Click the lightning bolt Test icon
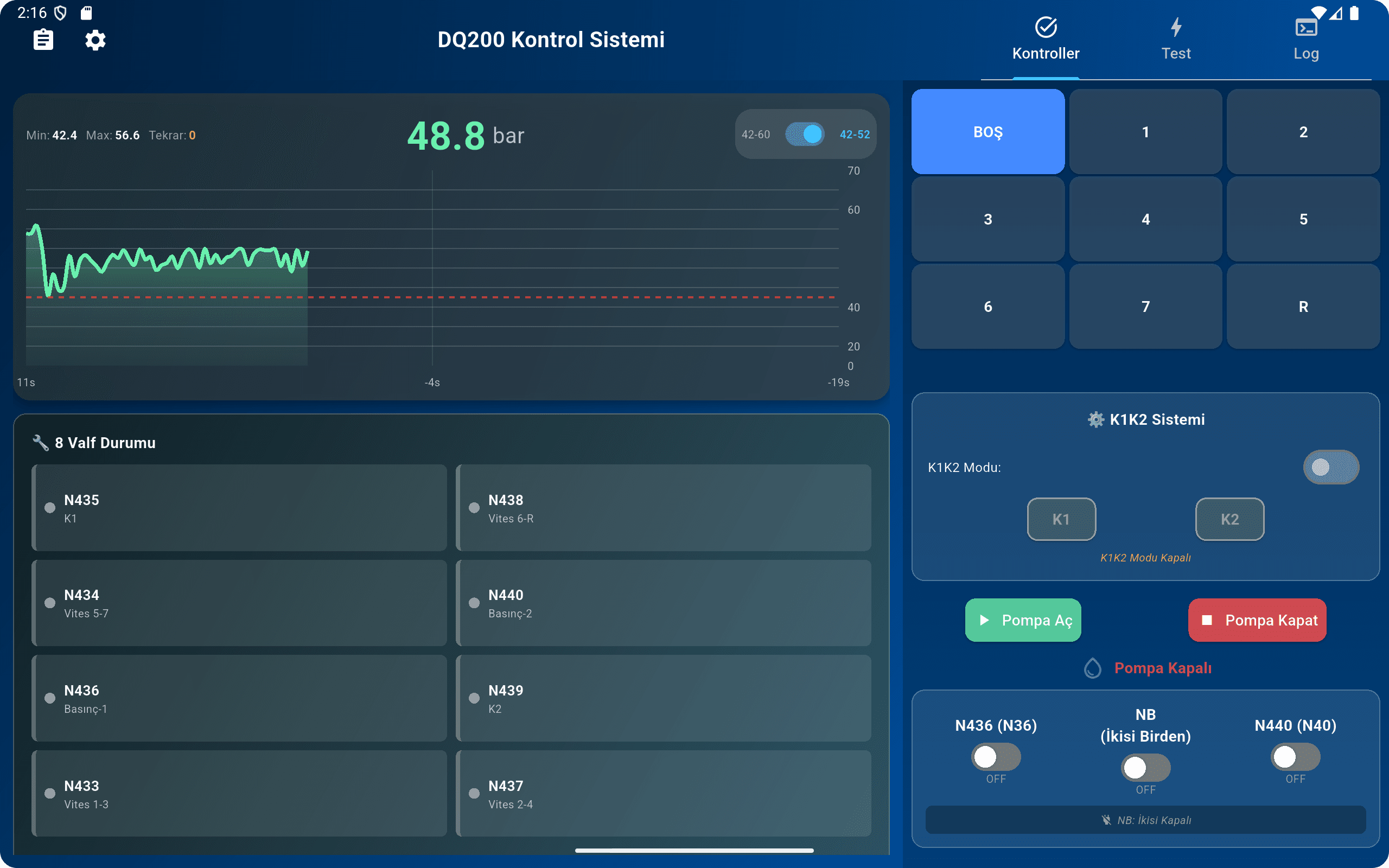 (1177, 25)
